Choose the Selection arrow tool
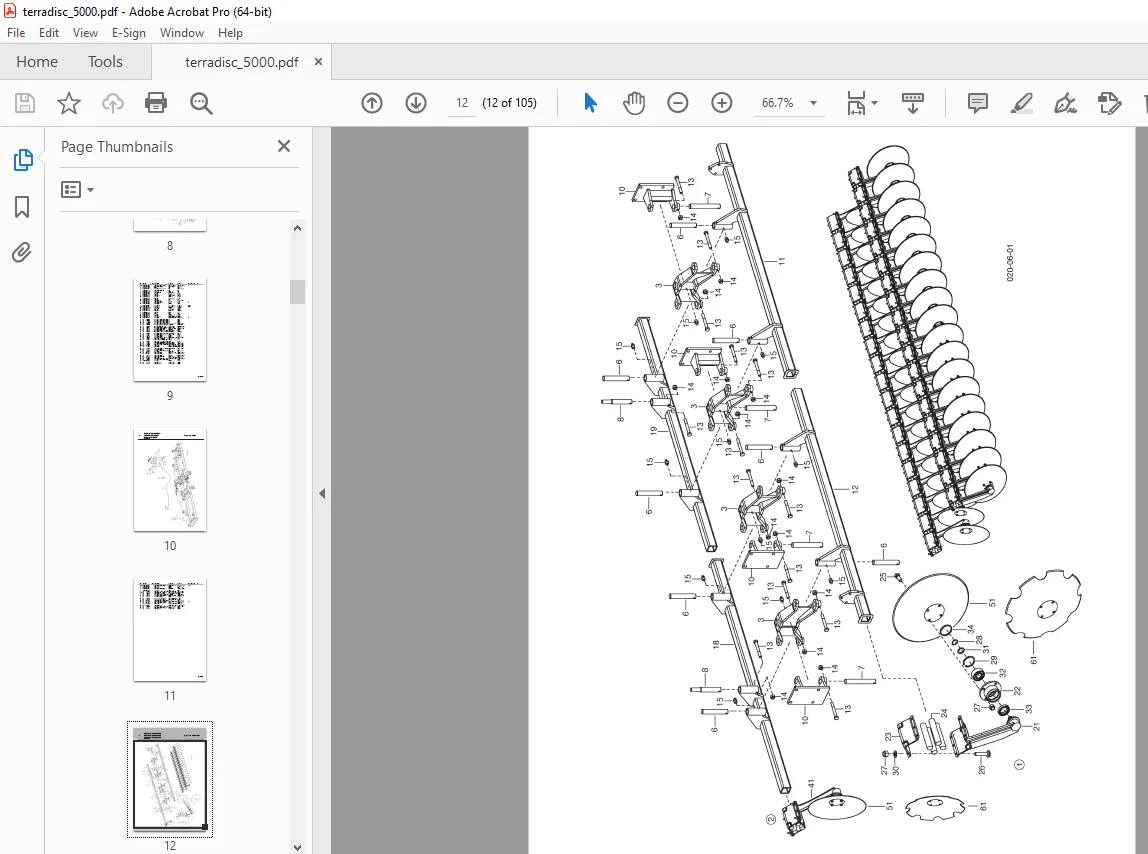 pos(590,103)
